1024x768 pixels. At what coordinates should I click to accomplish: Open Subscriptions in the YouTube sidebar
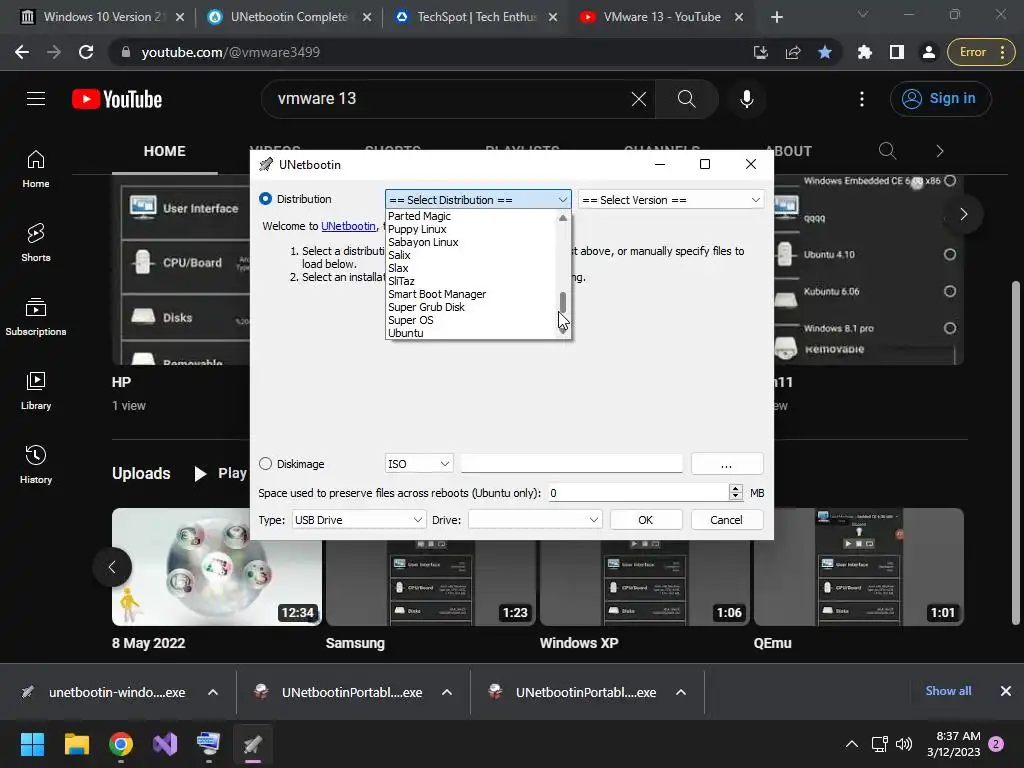[x=36, y=316]
